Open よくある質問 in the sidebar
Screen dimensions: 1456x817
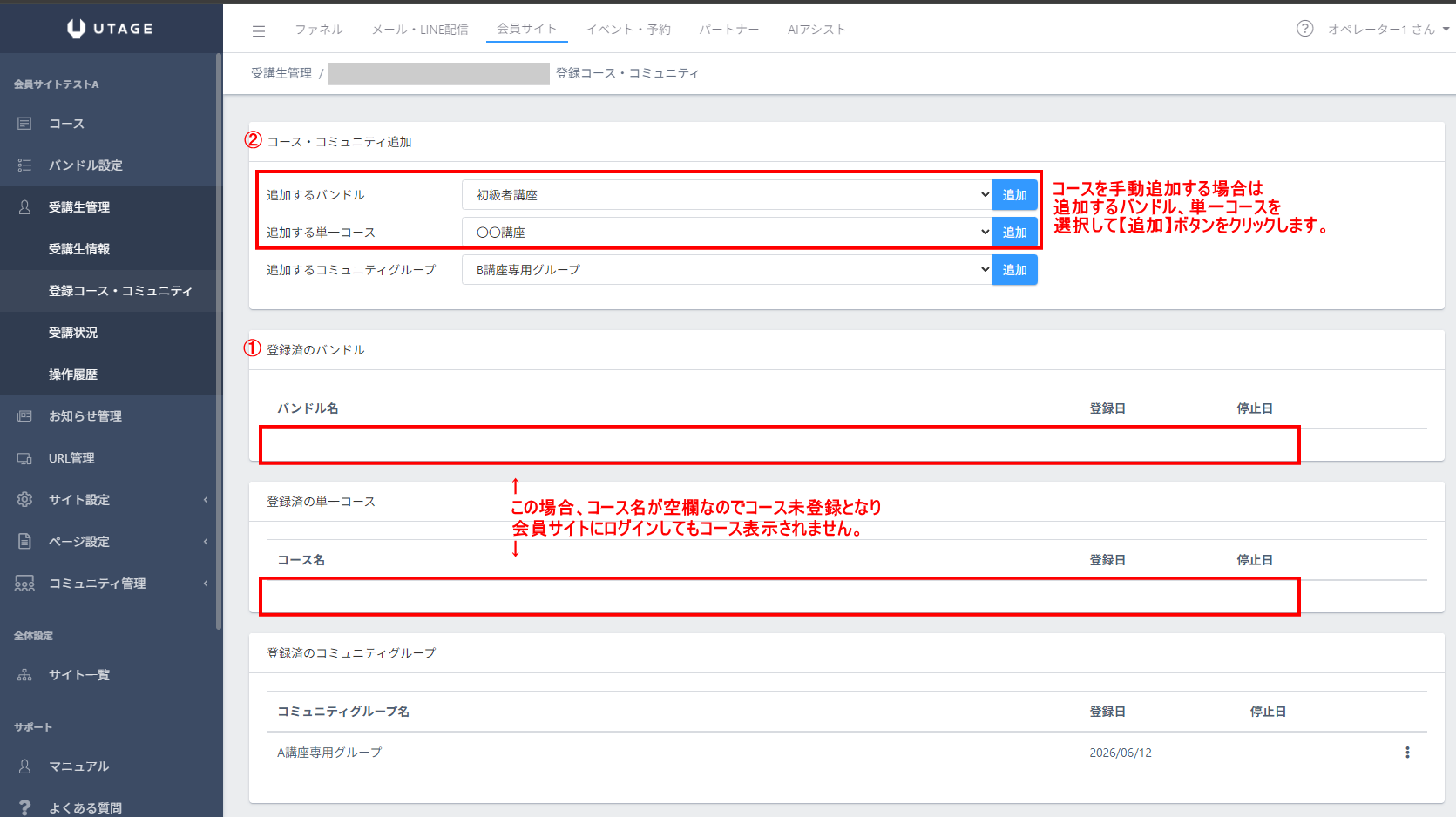pyautogui.click(x=85, y=807)
